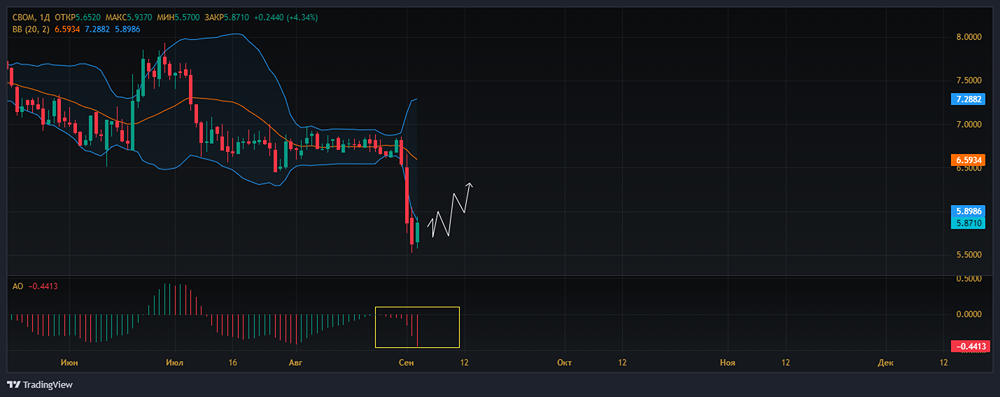
Task: Click the 5.8986 value in the BB legend
Action: pyautogui.click(x=128, y=29)
